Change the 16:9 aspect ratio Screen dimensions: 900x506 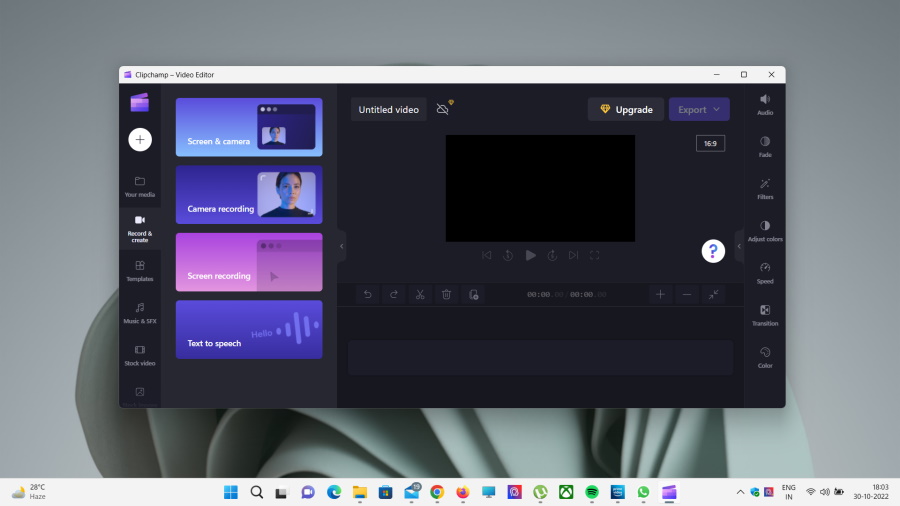(710, 144)
